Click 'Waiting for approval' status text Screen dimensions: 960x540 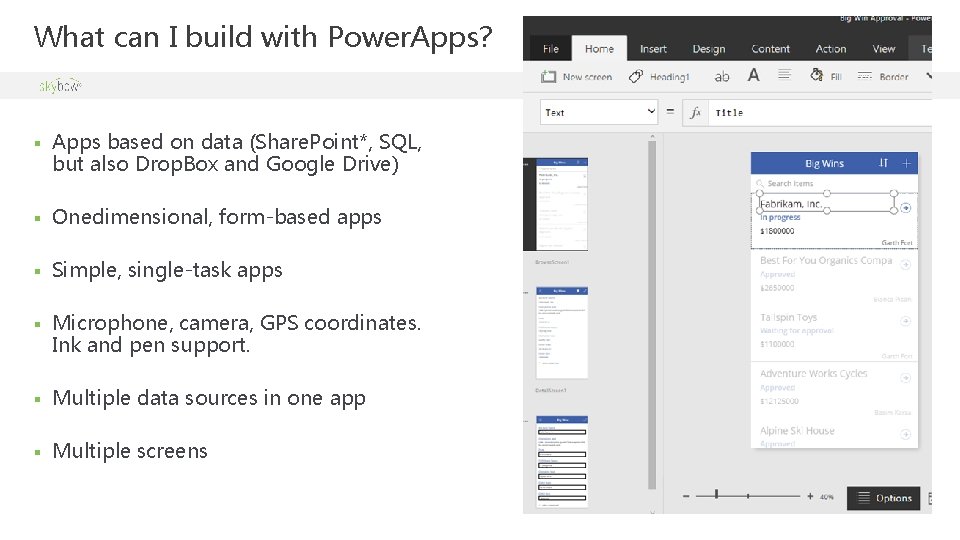[797, 331]
